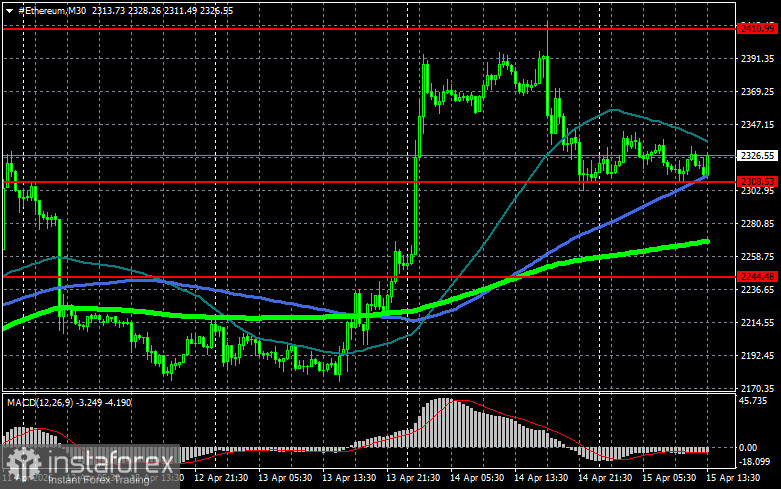Image resolution: width=781 pixels, height=489 pixels.
Task: Click the red 2308.53 level price tag
Action: coord(757,182)
